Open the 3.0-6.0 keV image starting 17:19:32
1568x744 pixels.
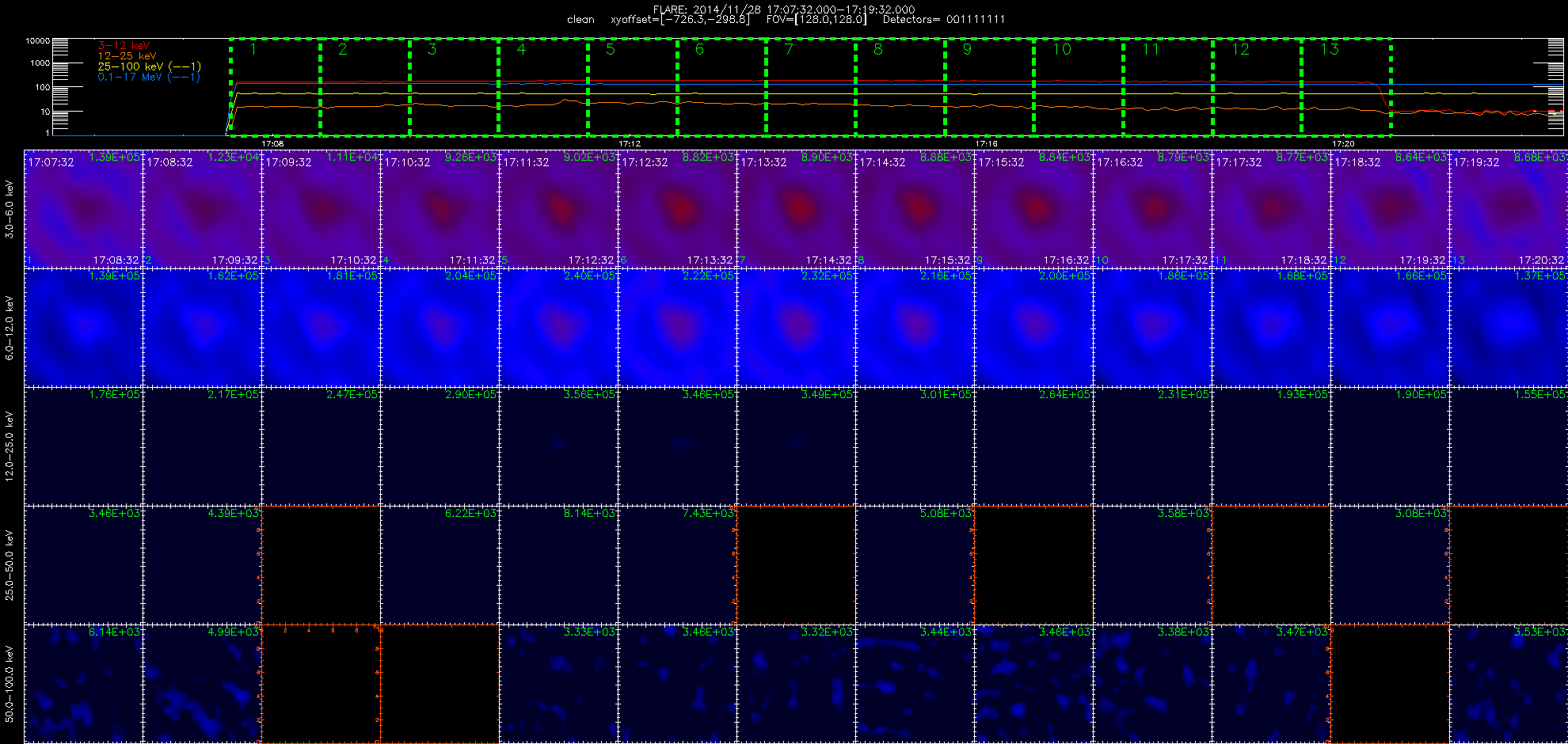click(x=1509, y=209)
